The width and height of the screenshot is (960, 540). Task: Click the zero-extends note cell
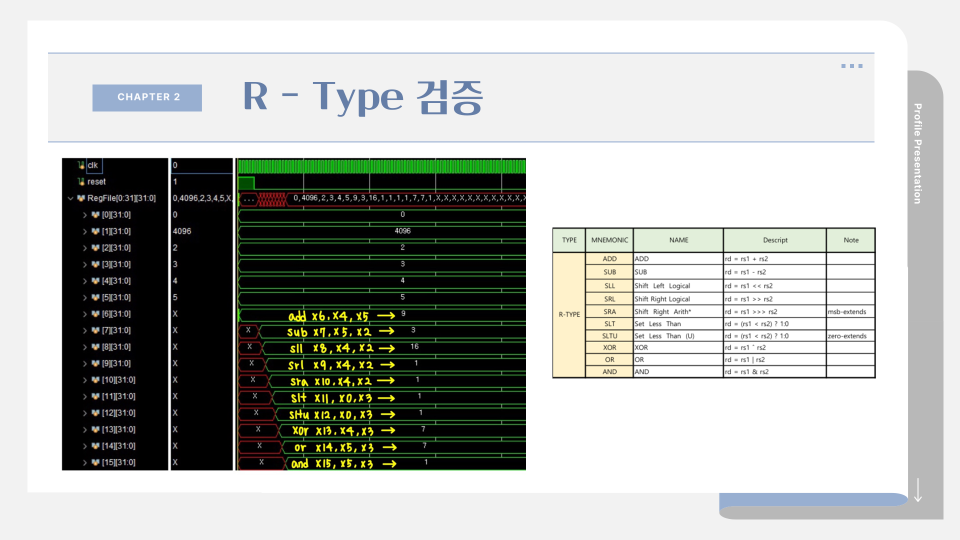click(851, 336)
